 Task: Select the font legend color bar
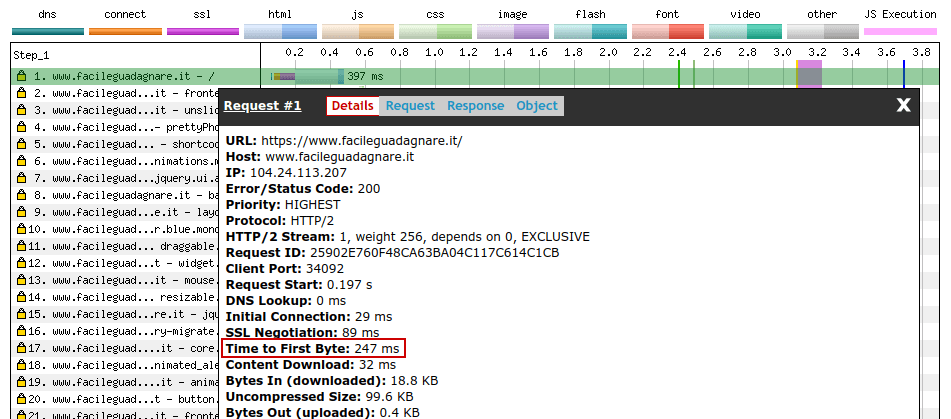click(x=668, y=32)
